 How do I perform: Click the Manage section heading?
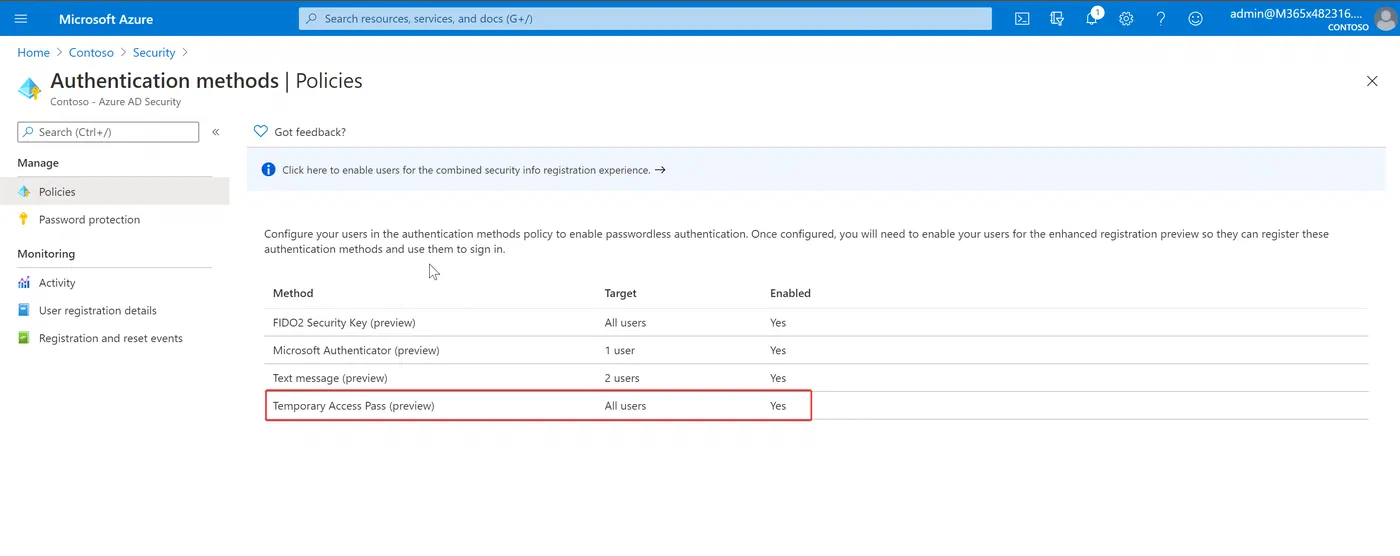(38, 163)
